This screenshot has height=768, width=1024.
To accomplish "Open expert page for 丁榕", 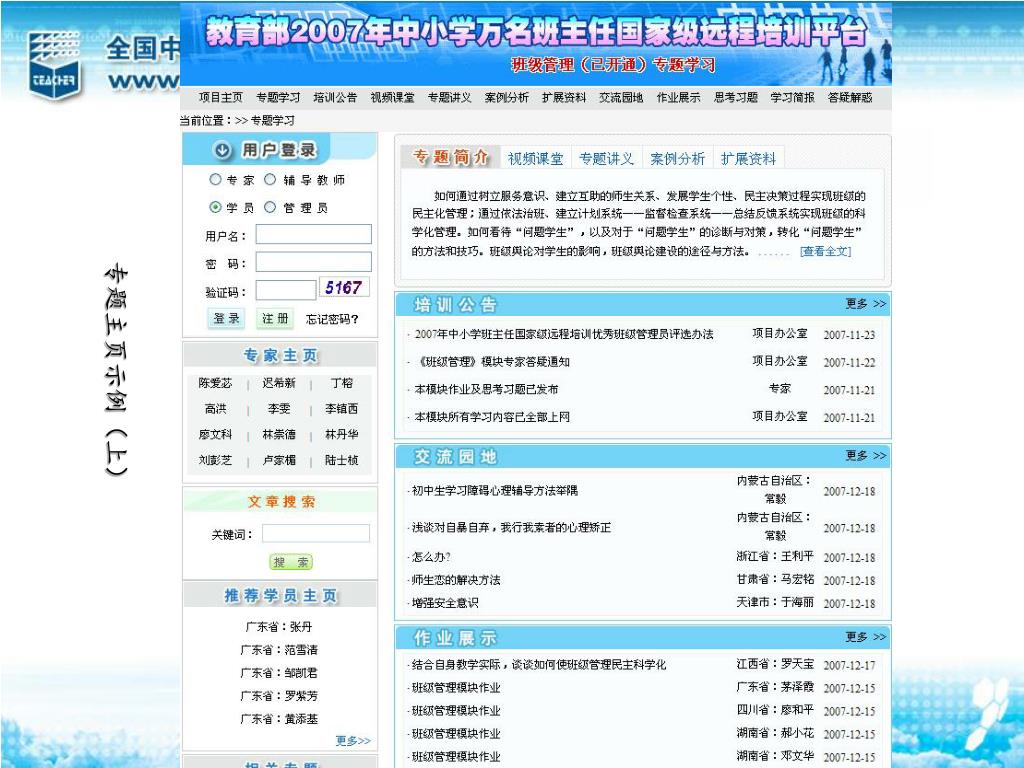I will (x=342, y=383).
